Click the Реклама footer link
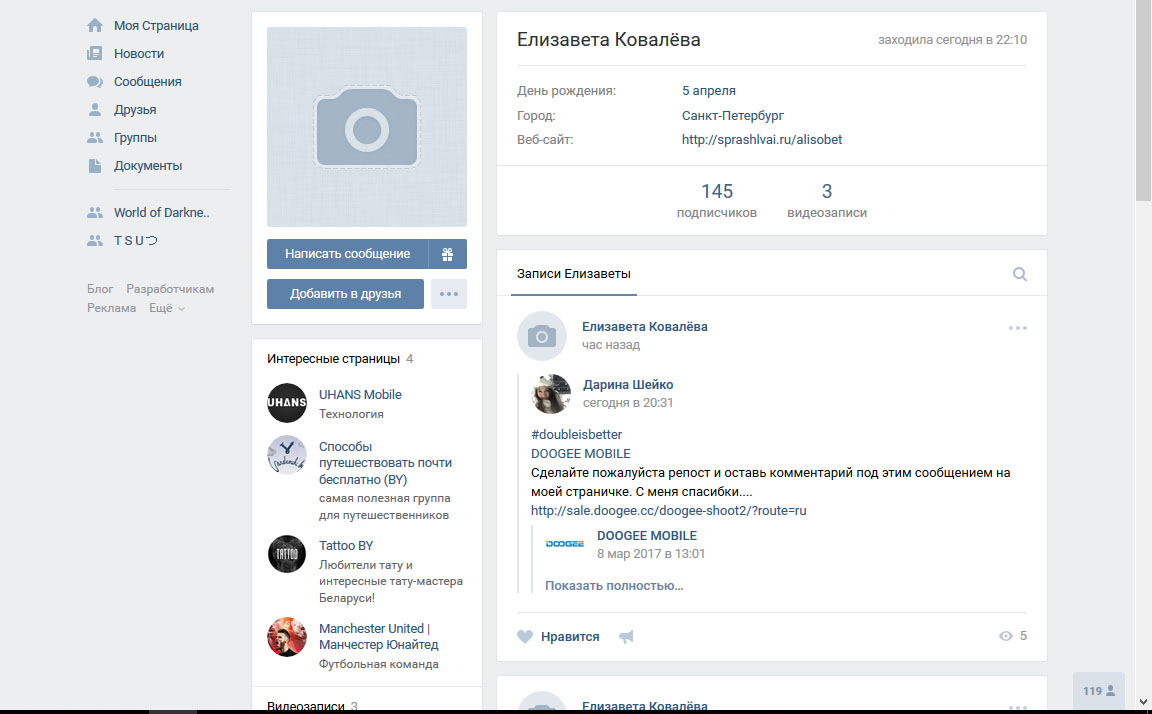This screenshot has height=714, width=1152. coord(112,309)
